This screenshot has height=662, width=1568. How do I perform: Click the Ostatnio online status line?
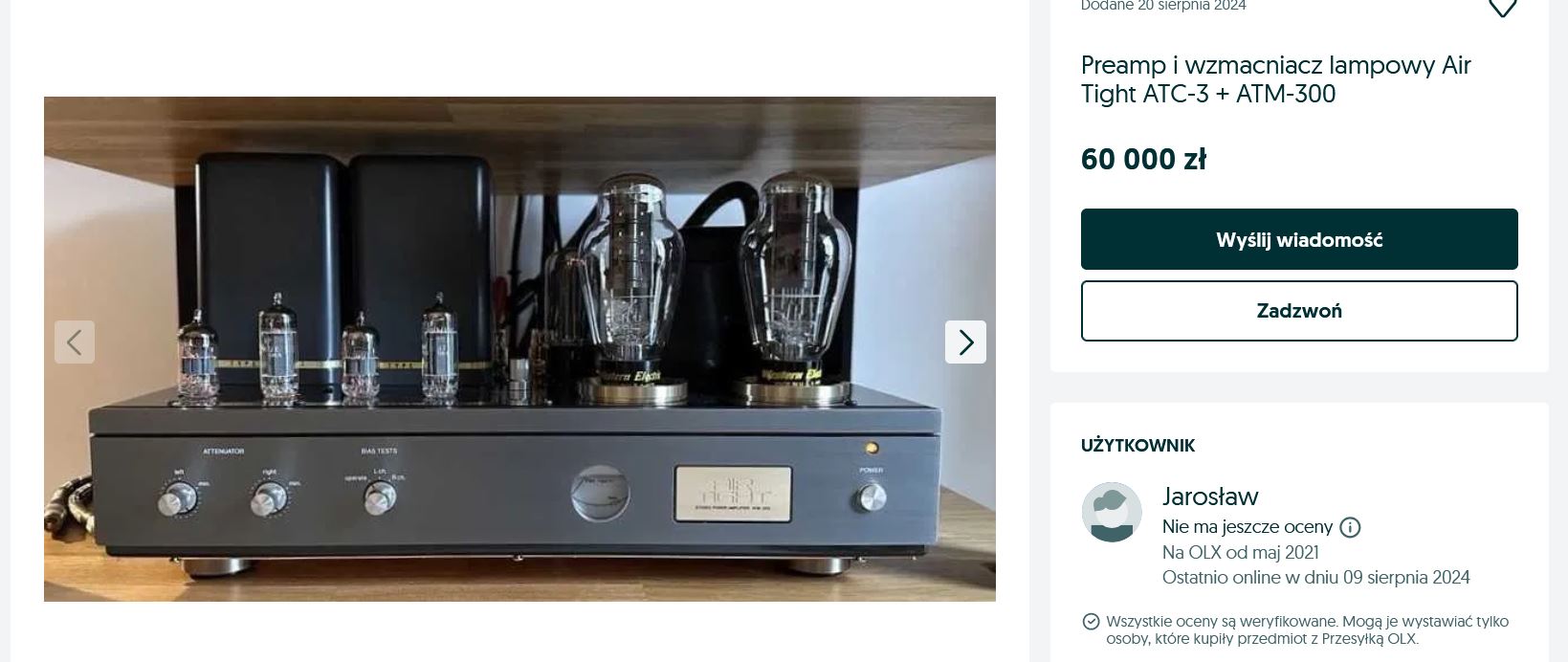1315,578
